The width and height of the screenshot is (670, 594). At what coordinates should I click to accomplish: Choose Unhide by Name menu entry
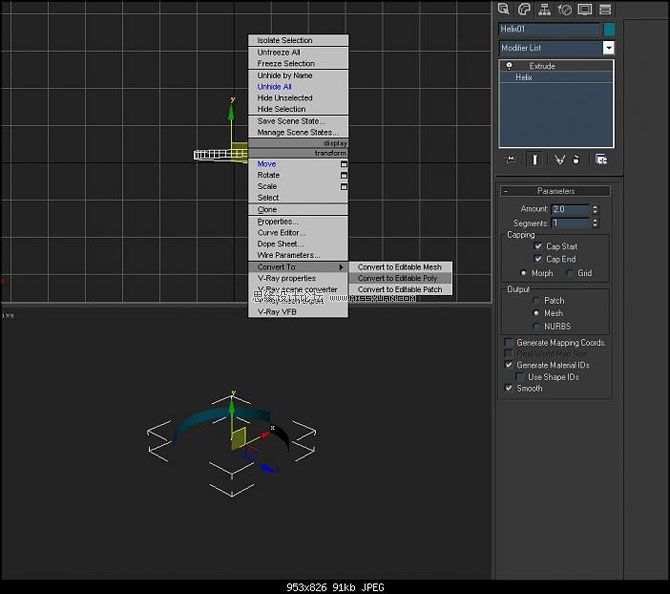click(x=298, y=75)
